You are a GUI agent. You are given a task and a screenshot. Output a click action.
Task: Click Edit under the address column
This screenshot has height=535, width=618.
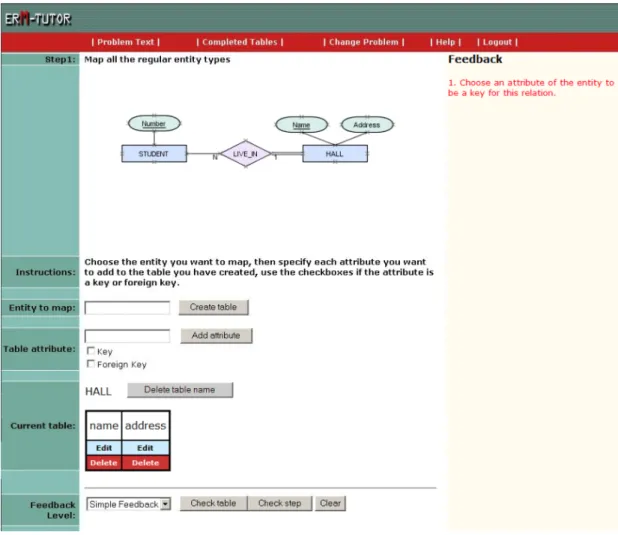click(x=145, y=448)
